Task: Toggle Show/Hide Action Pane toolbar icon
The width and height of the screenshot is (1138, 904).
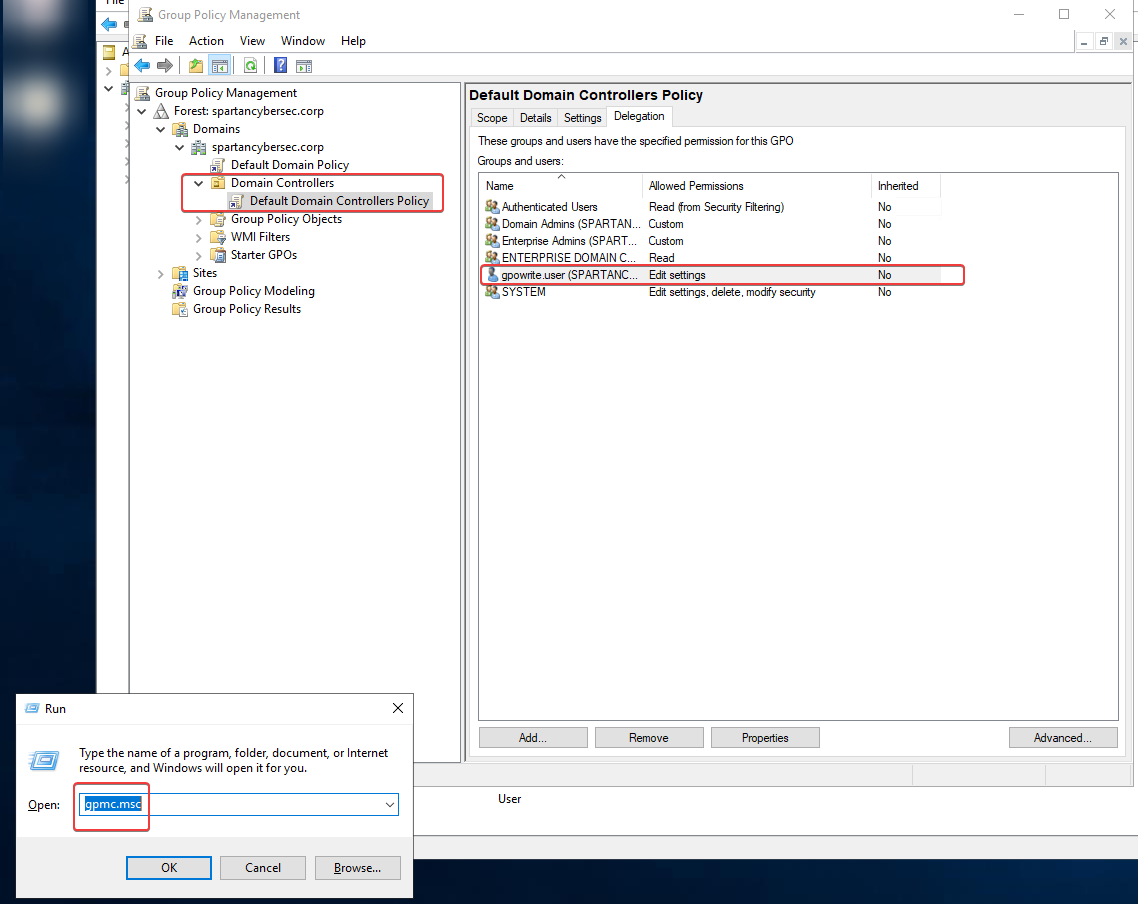Action: (304, 66)
